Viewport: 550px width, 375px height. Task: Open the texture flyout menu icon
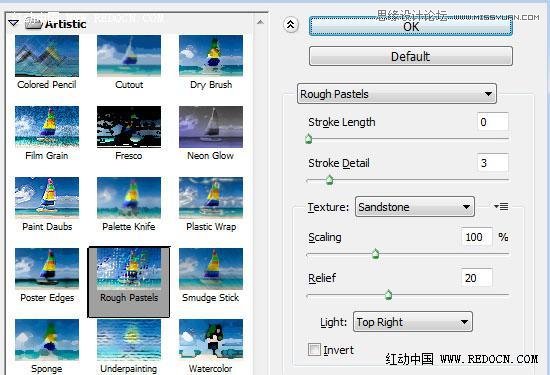pos(501,207)
